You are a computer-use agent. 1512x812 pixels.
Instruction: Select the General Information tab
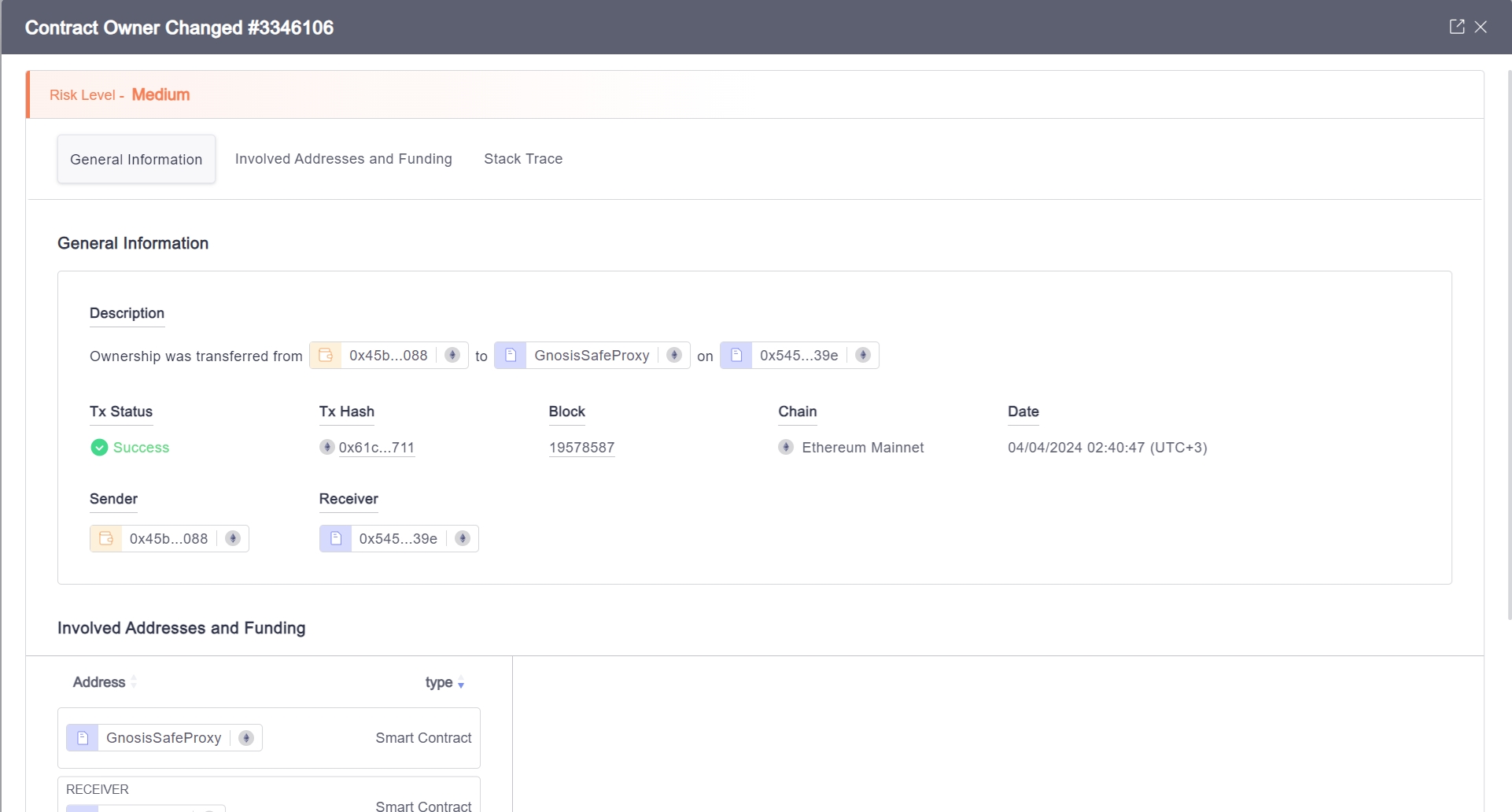(x=136, y=160)
